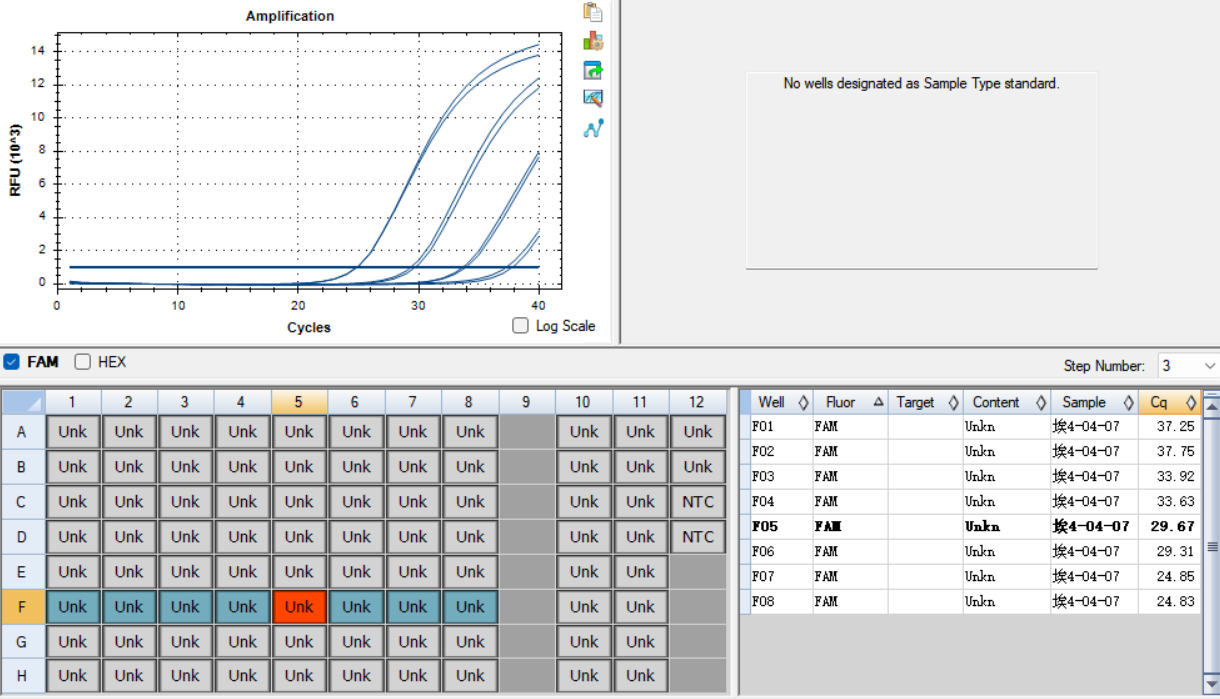
Task: Select the orange highlighted well F5
Action: (299, 607)
